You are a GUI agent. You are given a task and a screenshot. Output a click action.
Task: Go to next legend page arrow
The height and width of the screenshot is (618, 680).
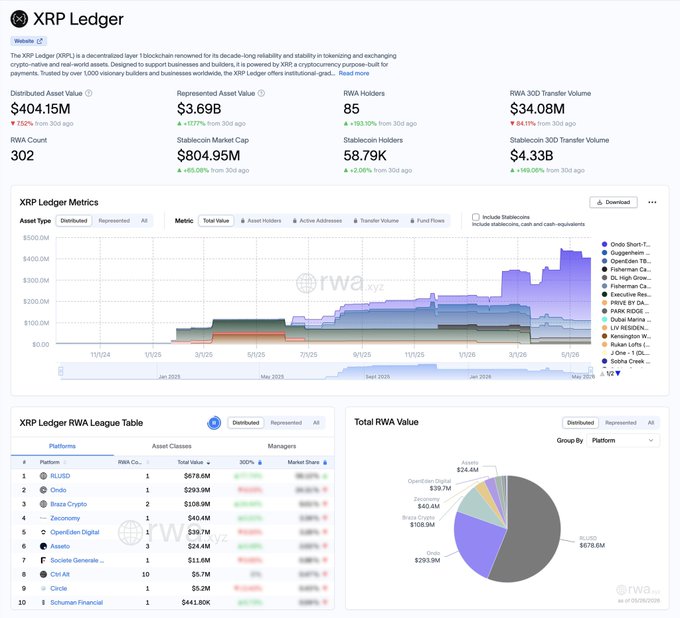[x=618, y=373]
